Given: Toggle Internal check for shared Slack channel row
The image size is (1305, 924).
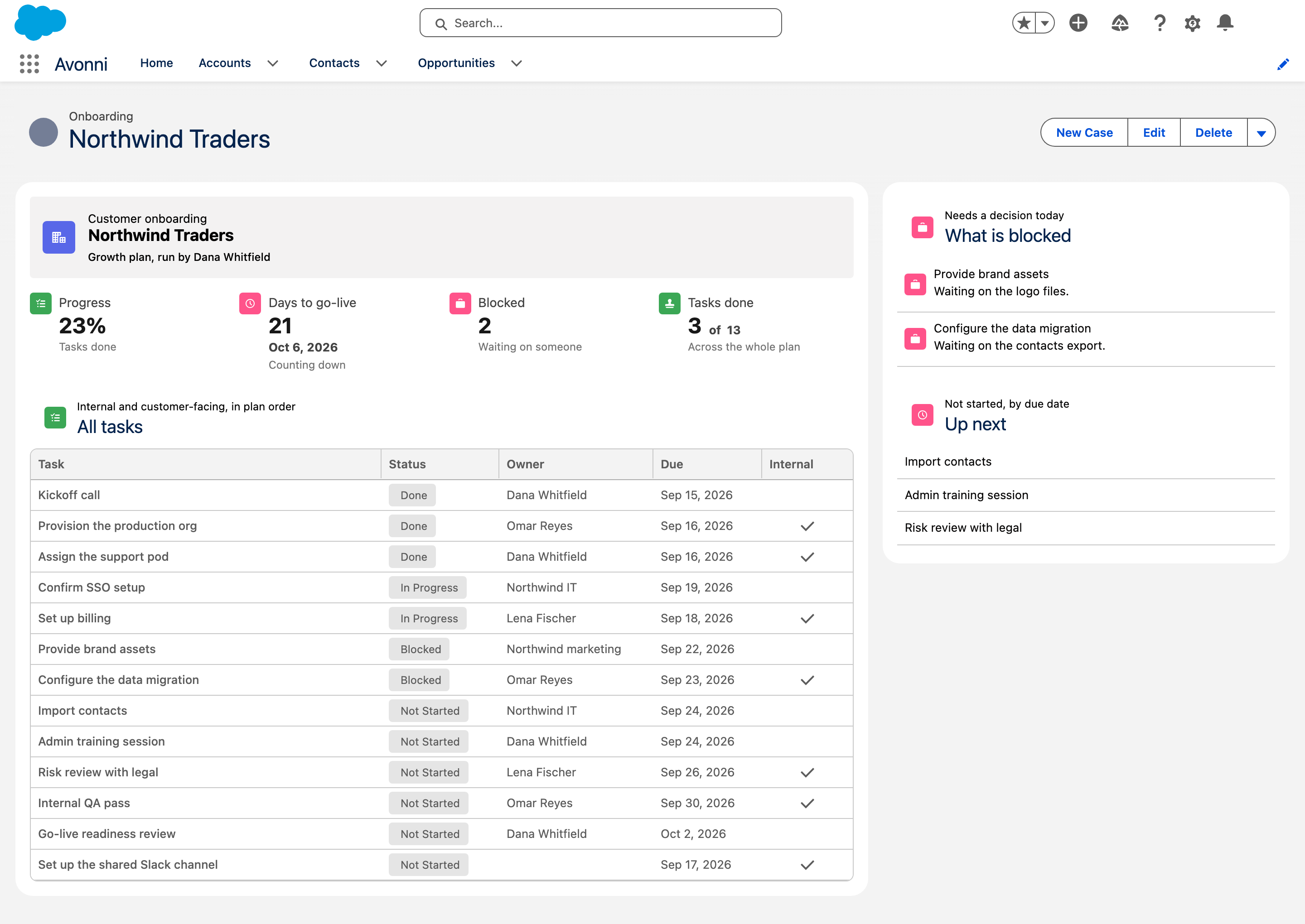Looking at the screenshot, I should (807, 865).
